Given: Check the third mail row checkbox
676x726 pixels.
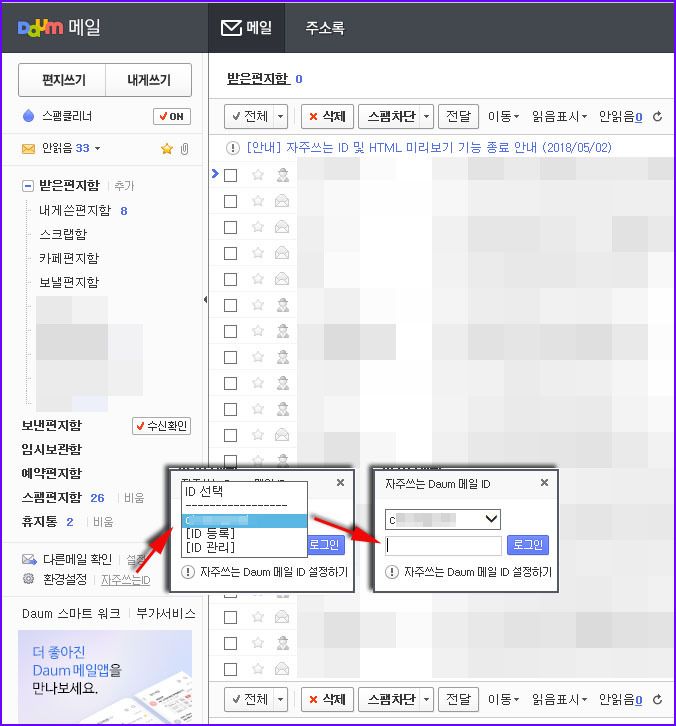Looking at the screenshot, I should click(231, 227).
